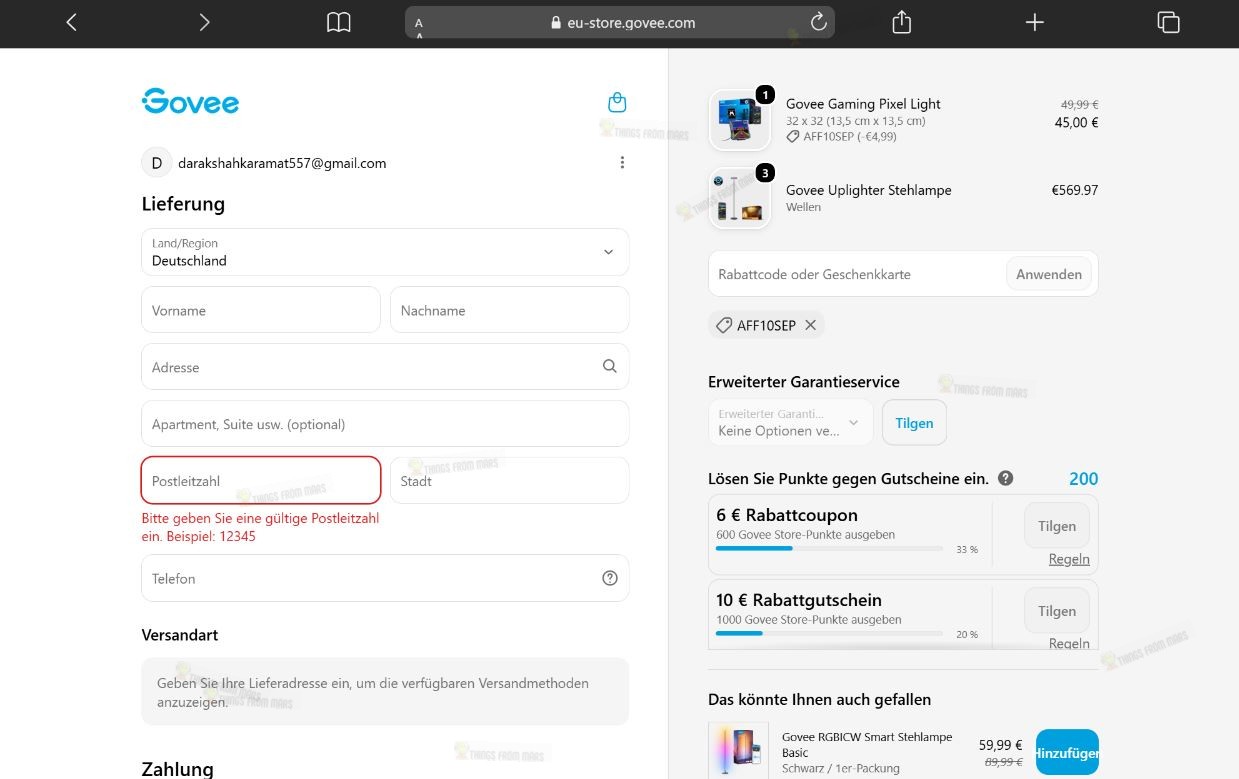Open a new tab with plus icon
Viewport: 1239px width, 779px height.
pos(1035,22)
